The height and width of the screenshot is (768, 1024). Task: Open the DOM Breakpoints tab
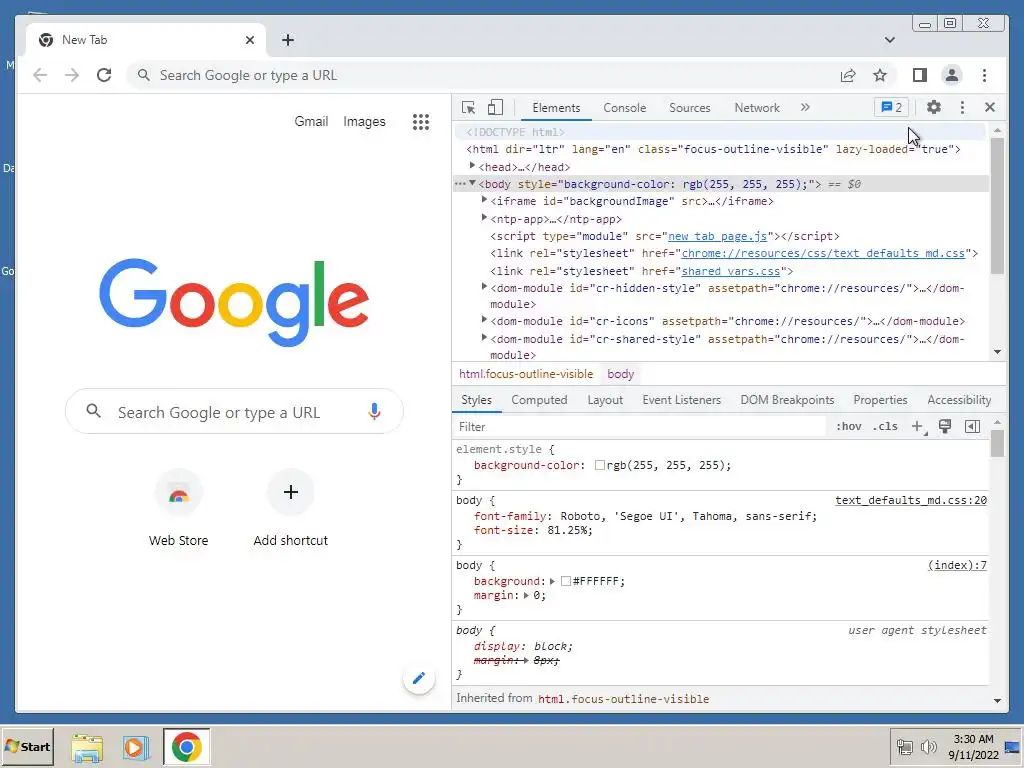point(787,400)
